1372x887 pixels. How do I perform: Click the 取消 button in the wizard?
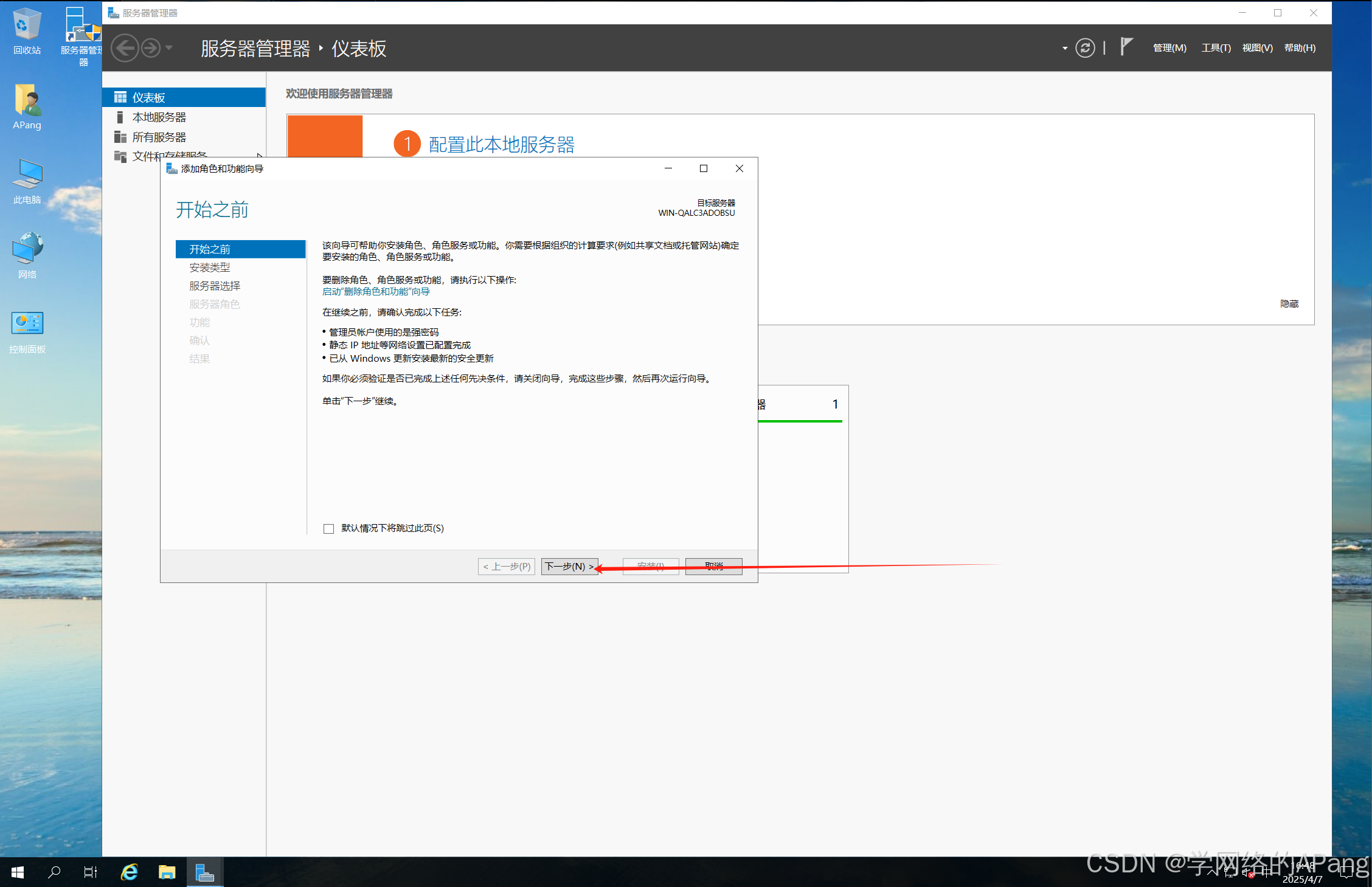pos(713,566)
